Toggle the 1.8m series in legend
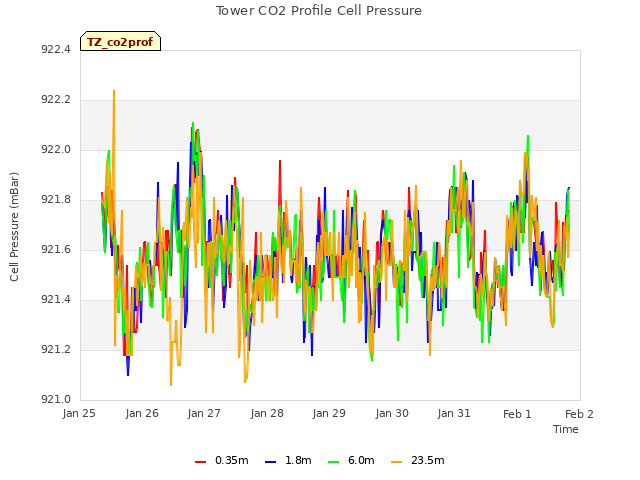Screen dimensions: 640x480 [x=288, y=460]
